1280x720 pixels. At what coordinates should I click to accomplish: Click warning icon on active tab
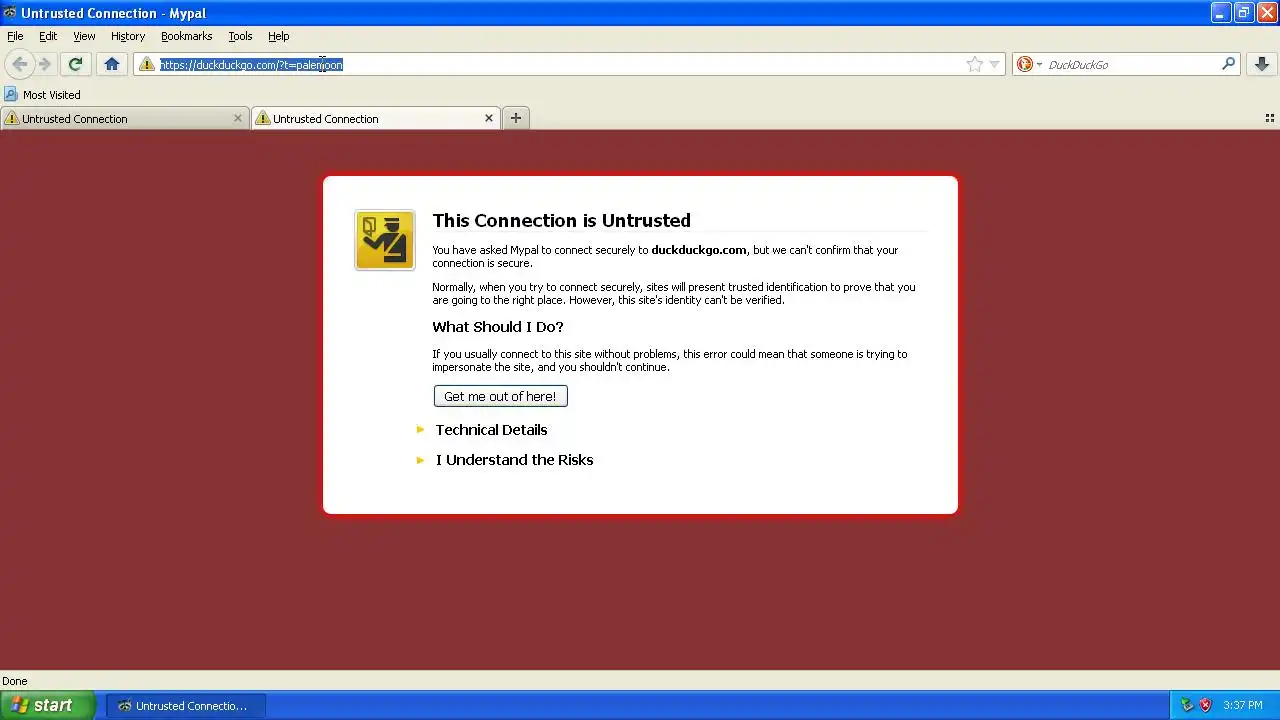tap(263, 118)
